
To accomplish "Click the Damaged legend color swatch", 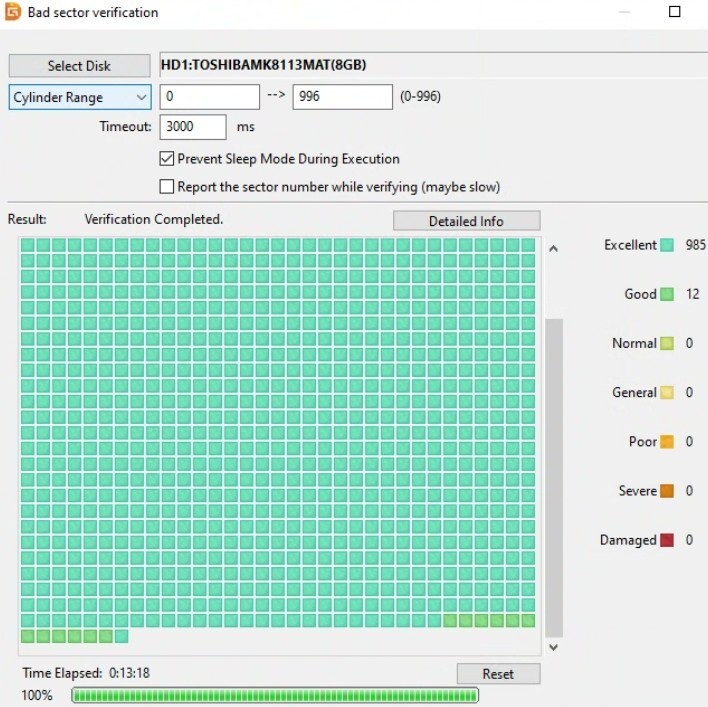I will tap(667, 540).
